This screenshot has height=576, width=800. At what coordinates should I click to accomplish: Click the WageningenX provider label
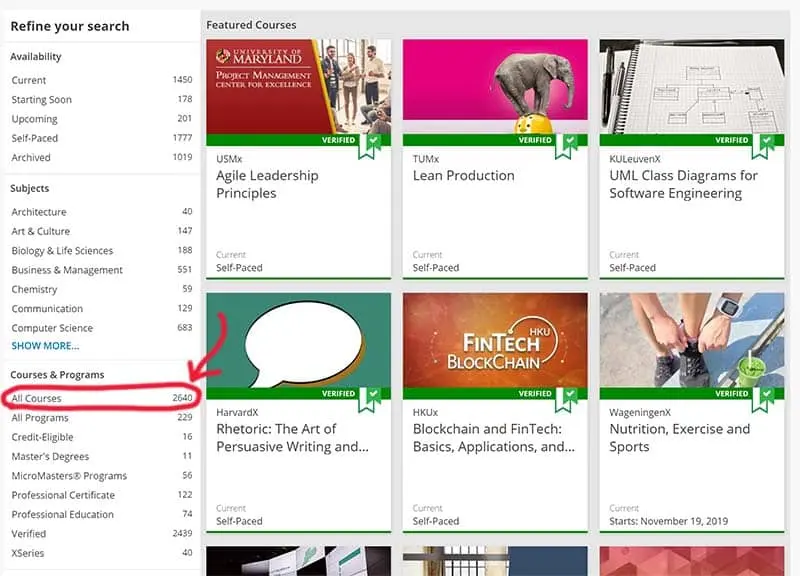click(640, 412)
